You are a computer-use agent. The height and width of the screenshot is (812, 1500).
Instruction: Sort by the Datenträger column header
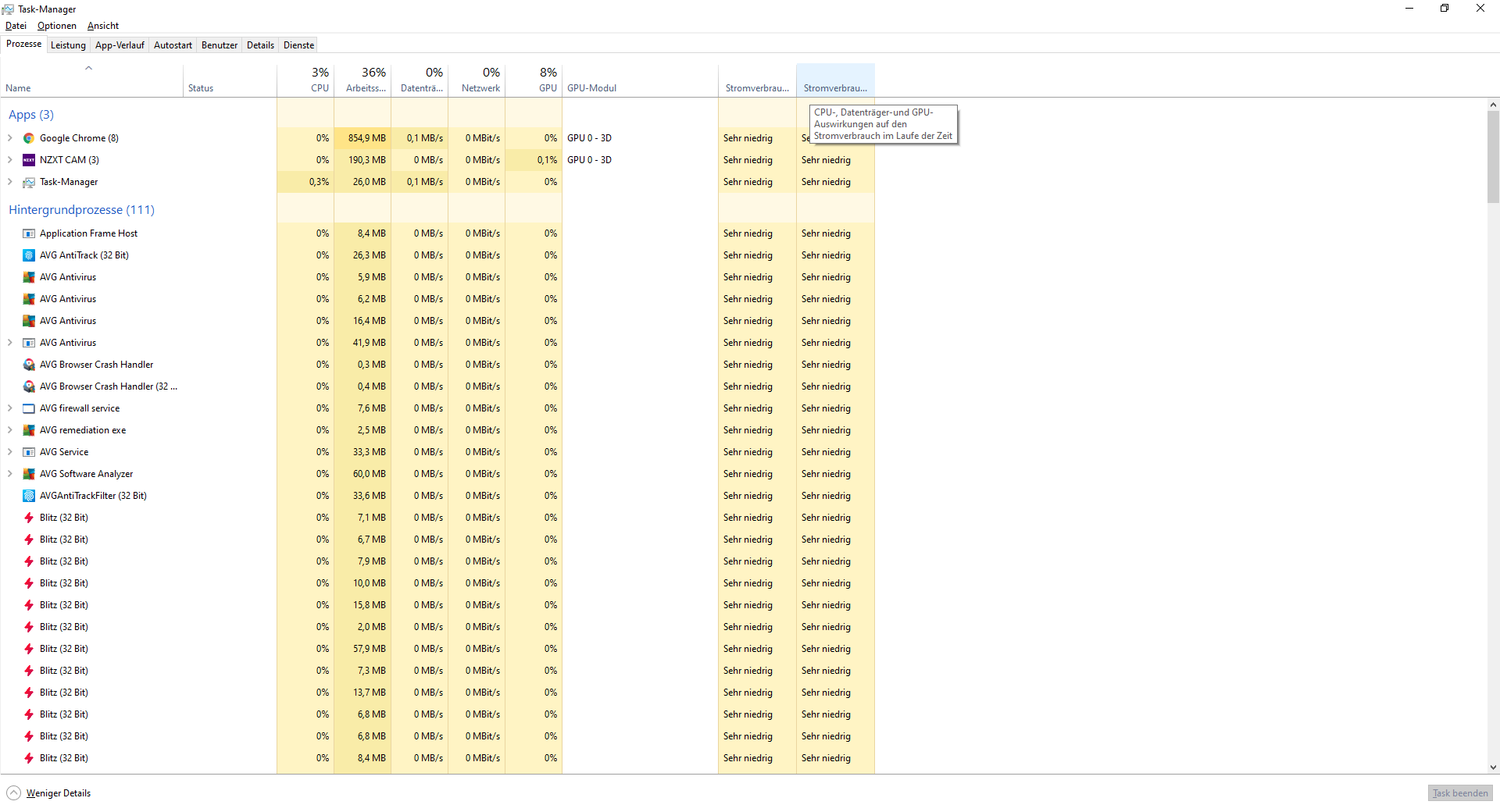(420, 80)
